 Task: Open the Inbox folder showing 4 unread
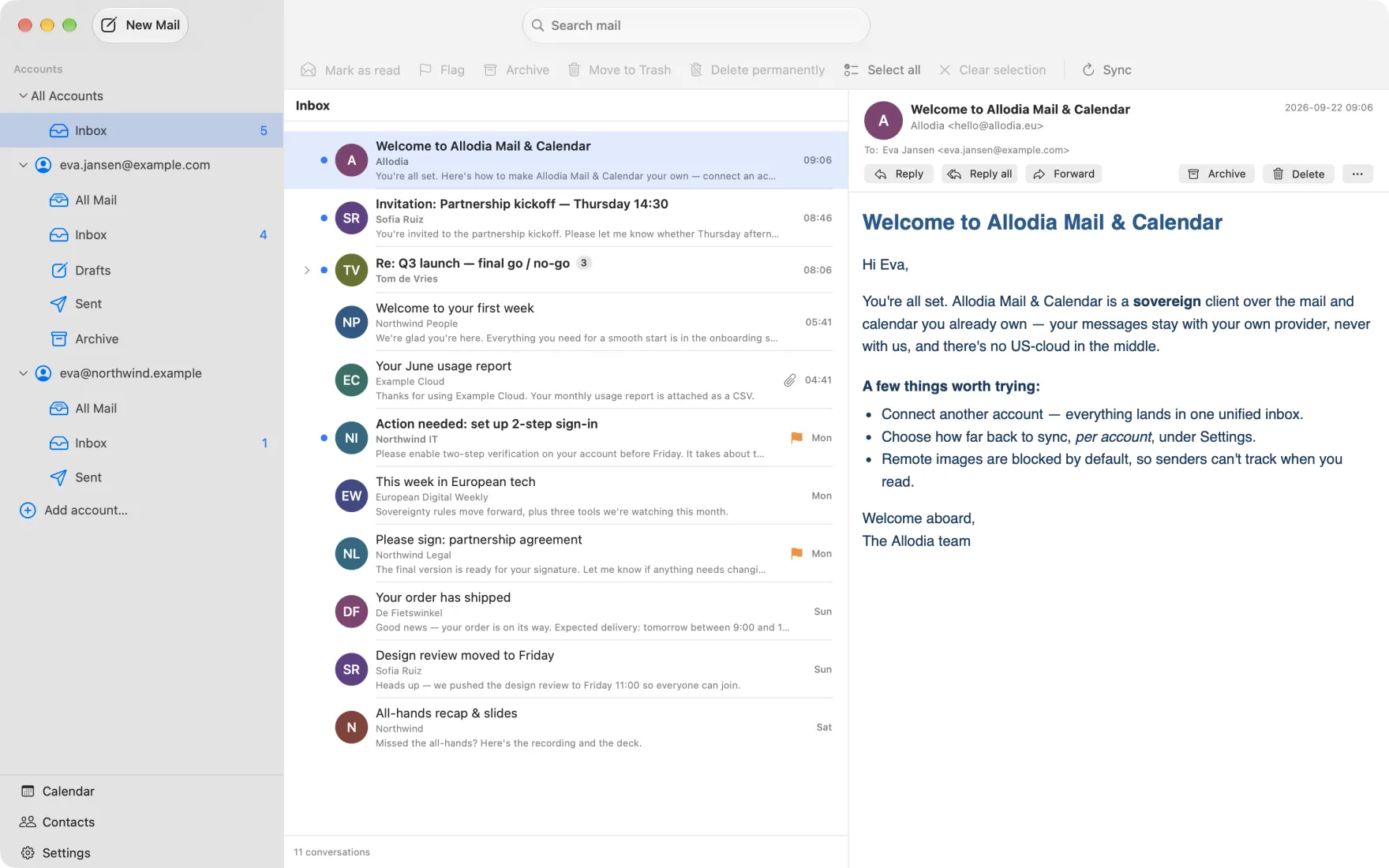tap(142, 234)
